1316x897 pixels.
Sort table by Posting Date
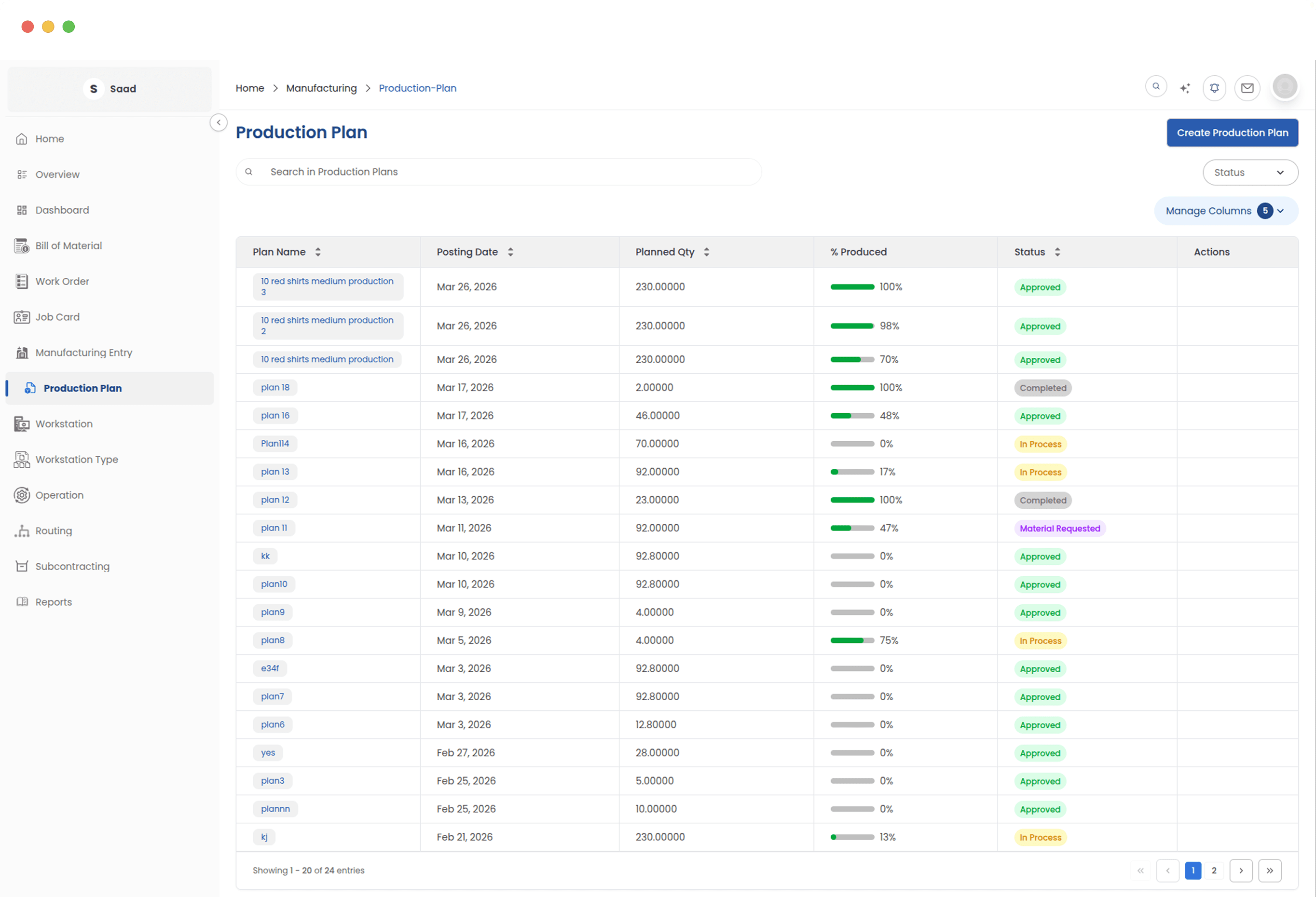click(x=510, y=252)
